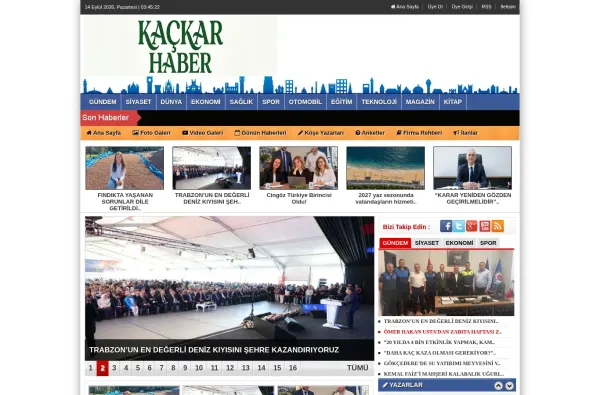The height and width of the screenshot is (395, 600).
Task: Open the TEKNOLOJİ menu category
Action: [379, 102]
